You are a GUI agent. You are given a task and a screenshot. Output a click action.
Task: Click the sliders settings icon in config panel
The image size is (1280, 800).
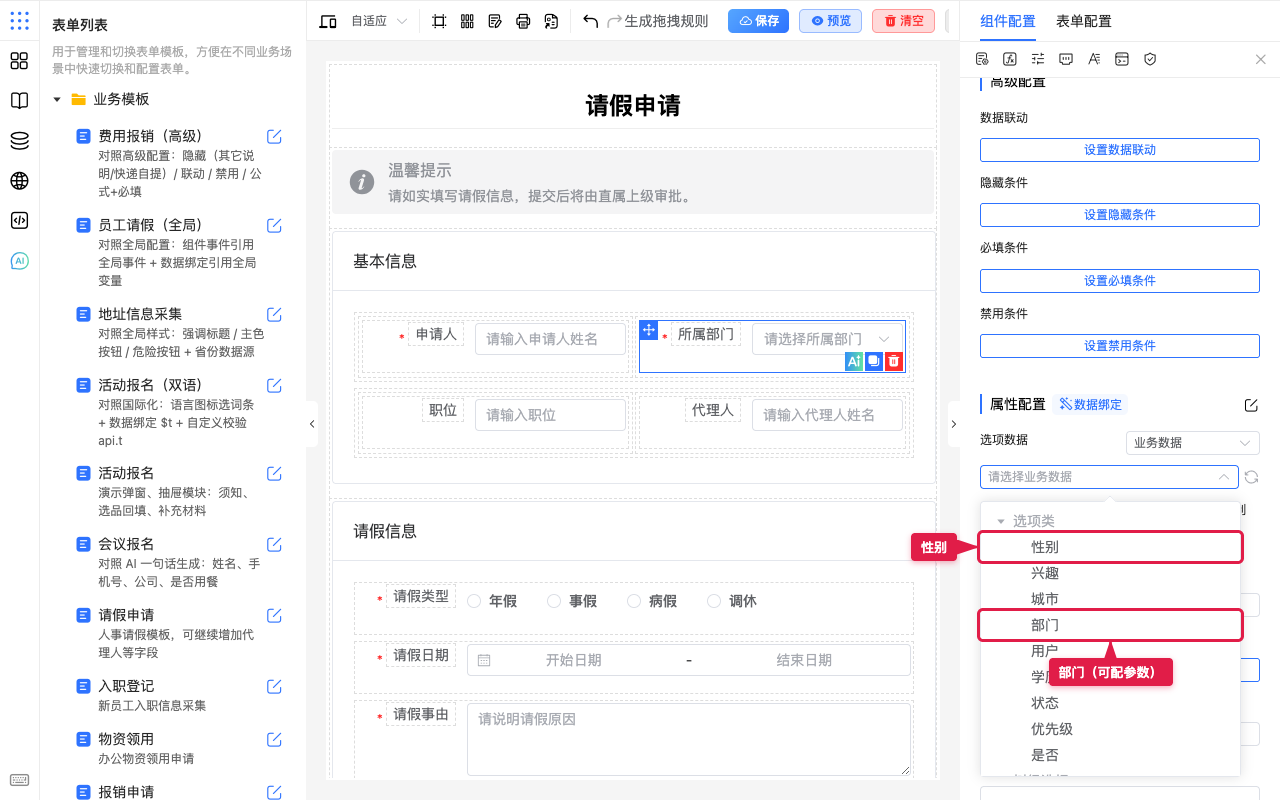1038,59
